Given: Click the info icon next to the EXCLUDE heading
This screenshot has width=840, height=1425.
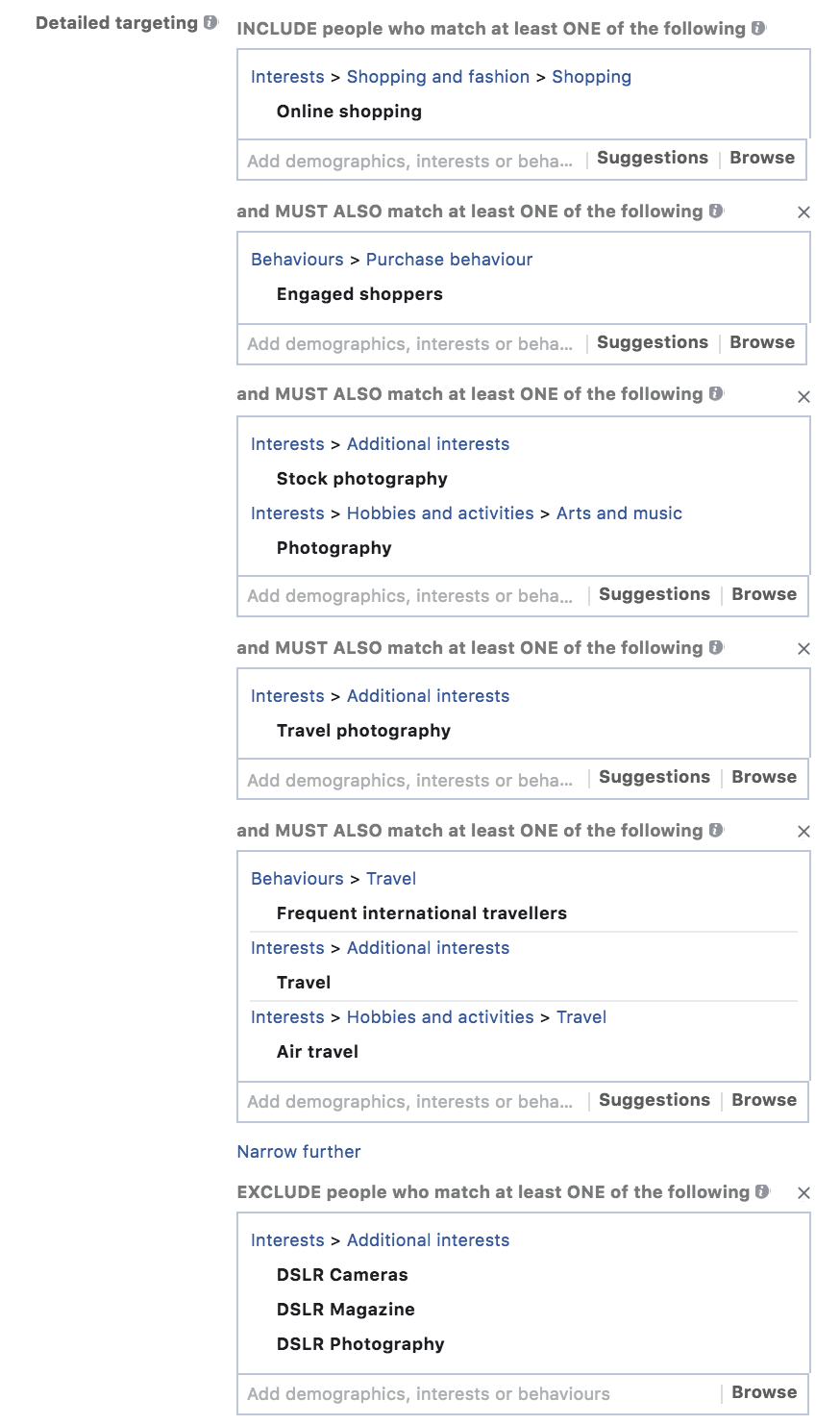Looking at the screenshot, I should coord(759,1191).
